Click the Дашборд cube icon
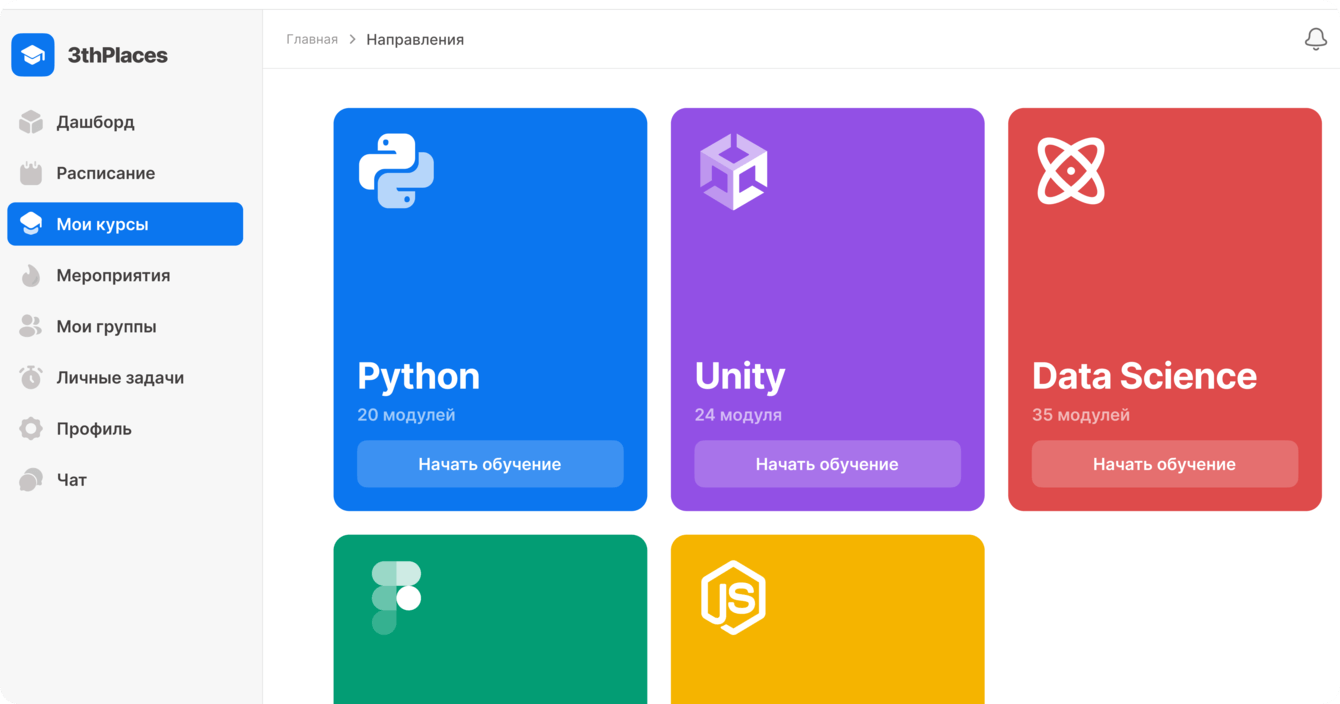This screenshot has width=1340, height=704. [31, 122]
